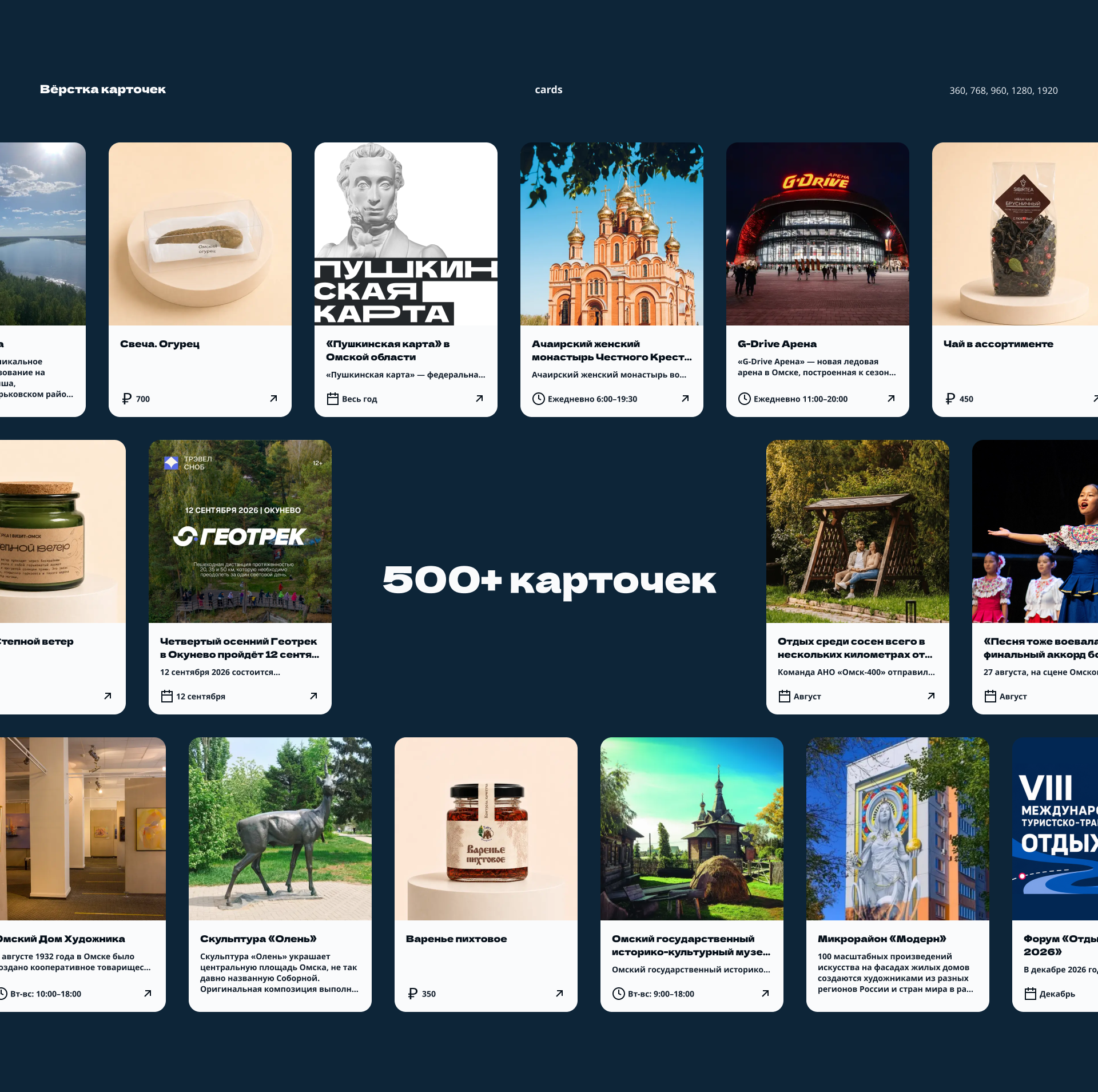The width and height of the screenshot is (1098, 1092).
Task: Click the ruble icon beside 450
Action: [x=950, y=399]
